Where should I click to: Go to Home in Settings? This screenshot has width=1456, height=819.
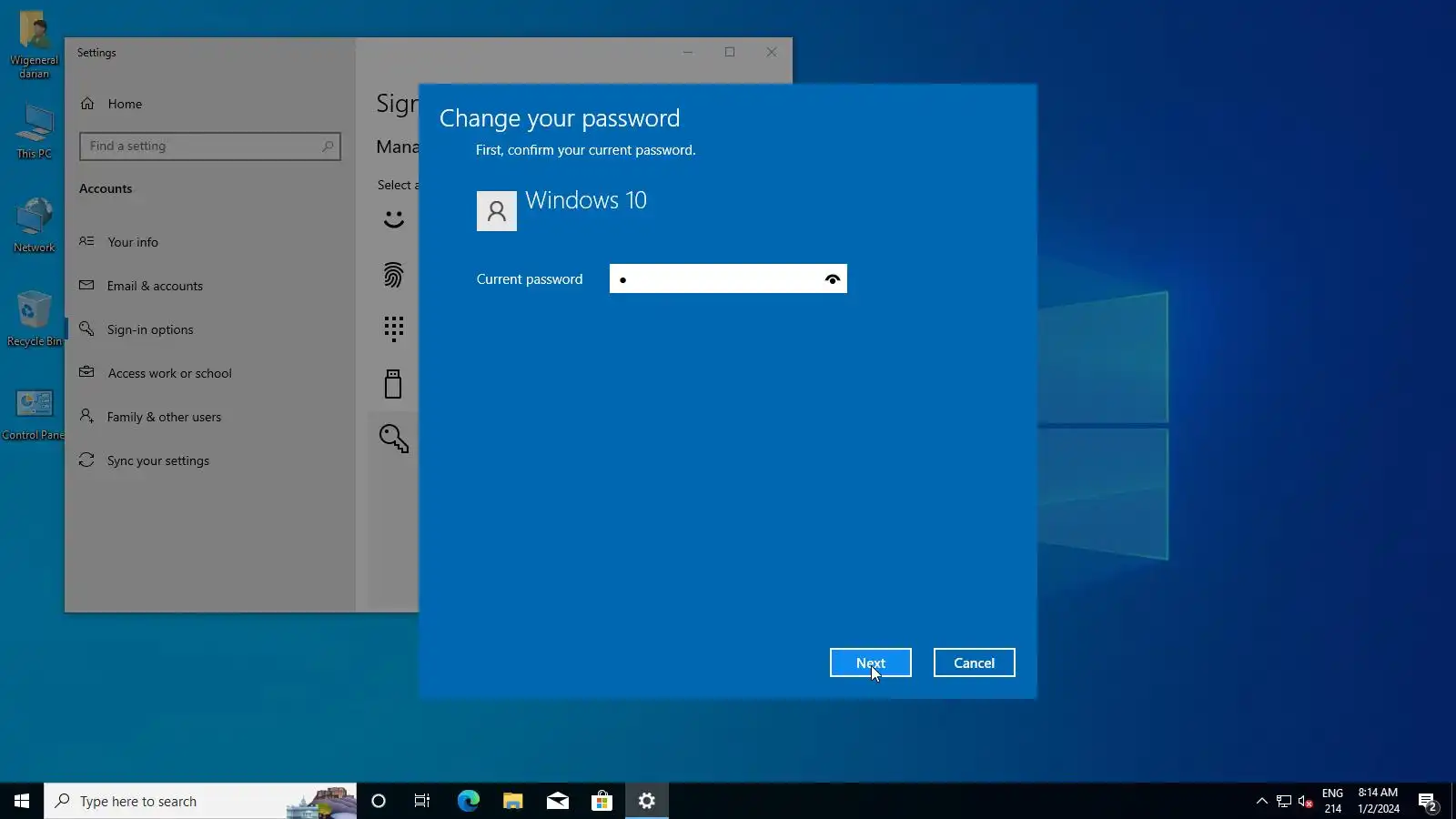[x=125, y=104]
